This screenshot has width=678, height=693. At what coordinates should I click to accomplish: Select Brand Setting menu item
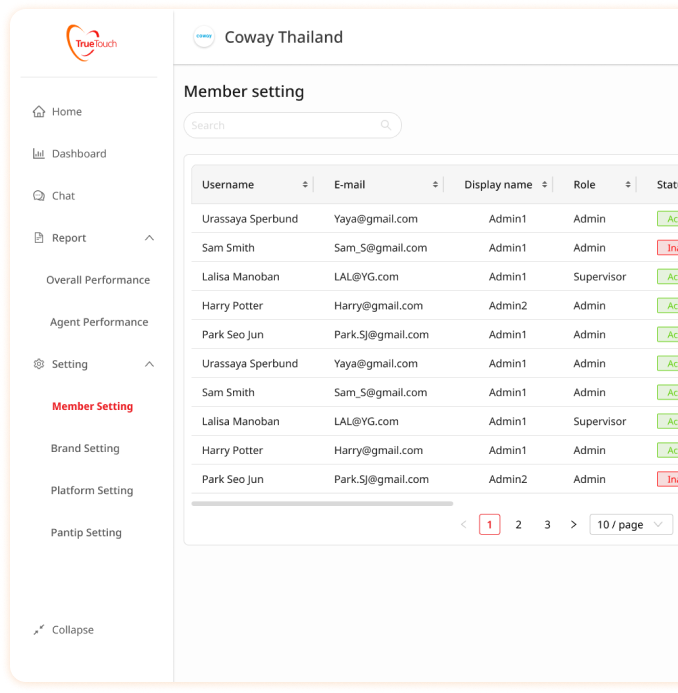(x=85, y=449)
